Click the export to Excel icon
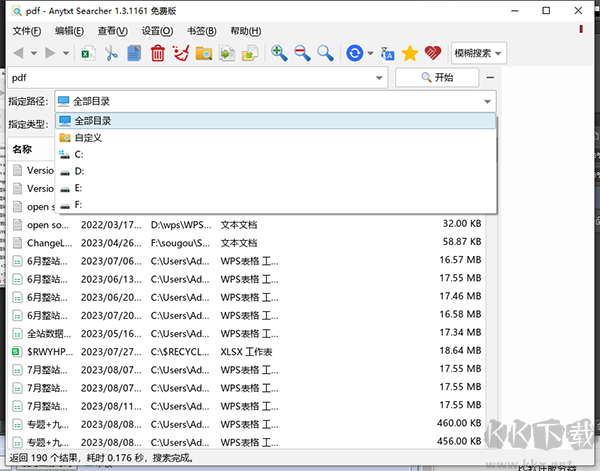Viewport: 600px width, 471px height. (x=88, y=53)
